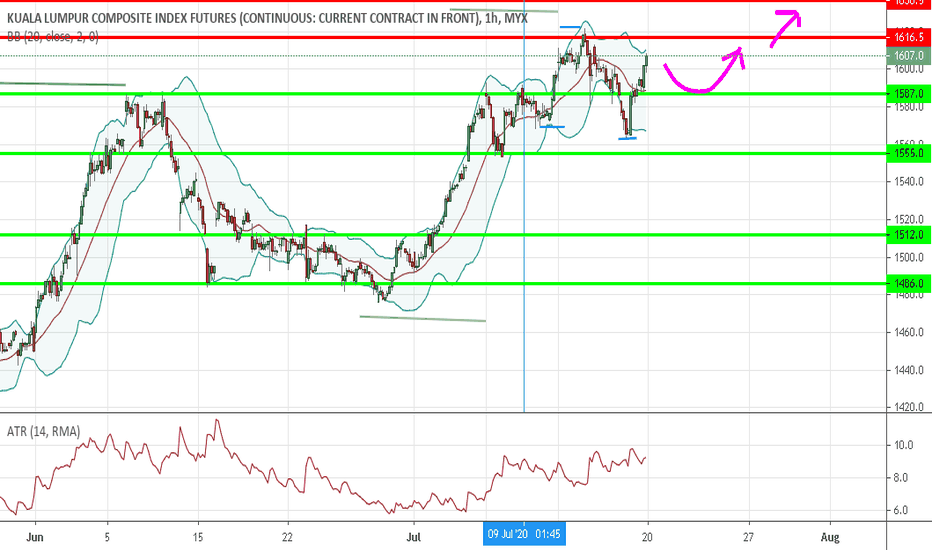Click the red 1616.5 price label

(909, 37)
